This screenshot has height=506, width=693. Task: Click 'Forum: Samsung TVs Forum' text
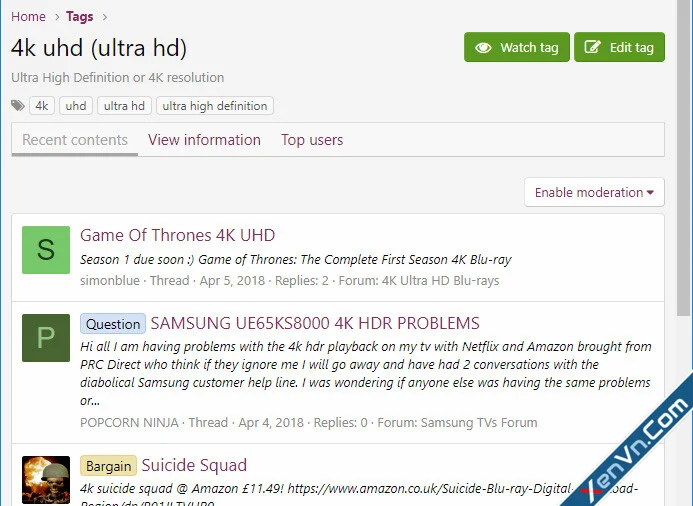click(457, 422)
